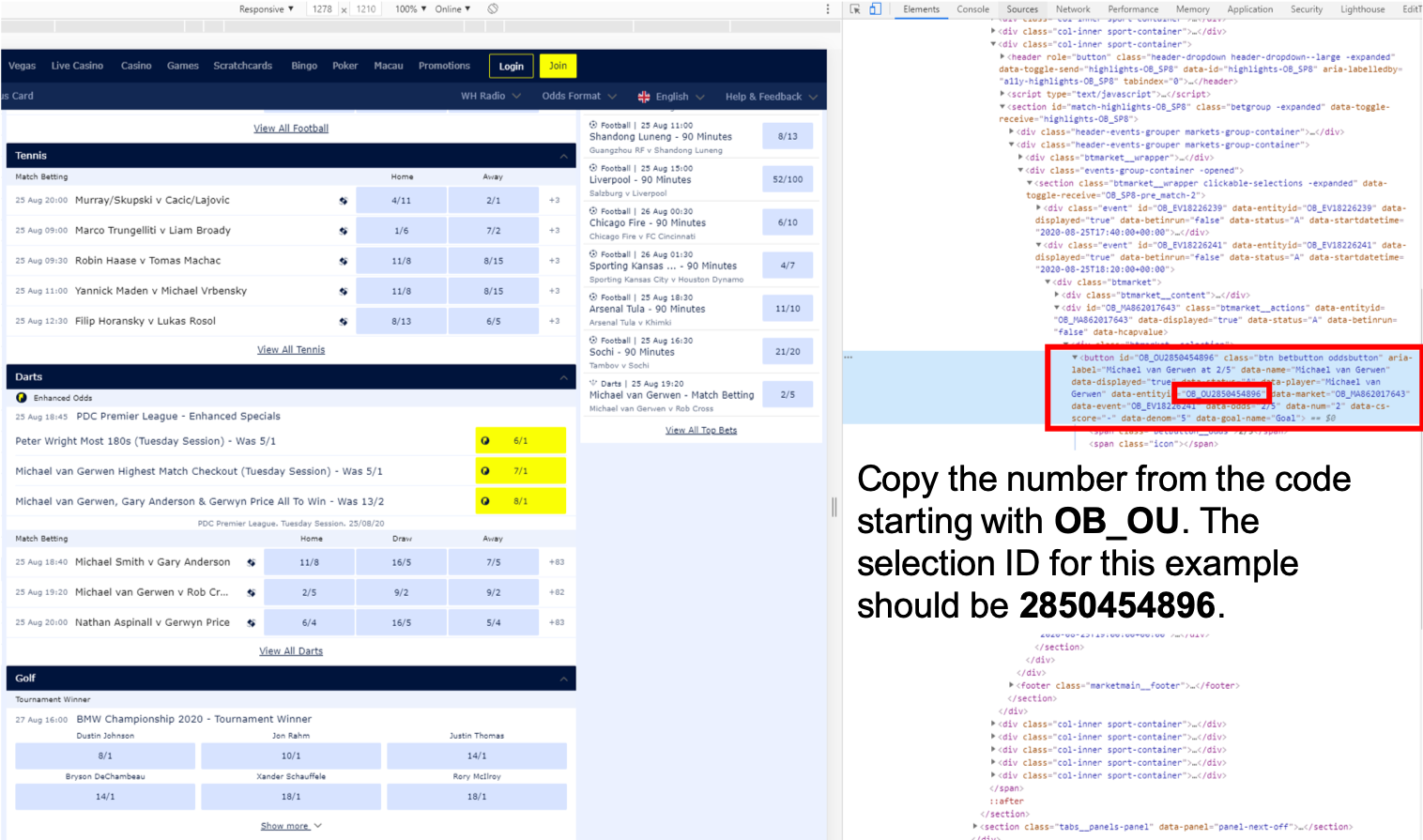Viewport: 1423px width, 840px height.
Task: Open the Vegas menu item
Action: [x=22, y=66]
